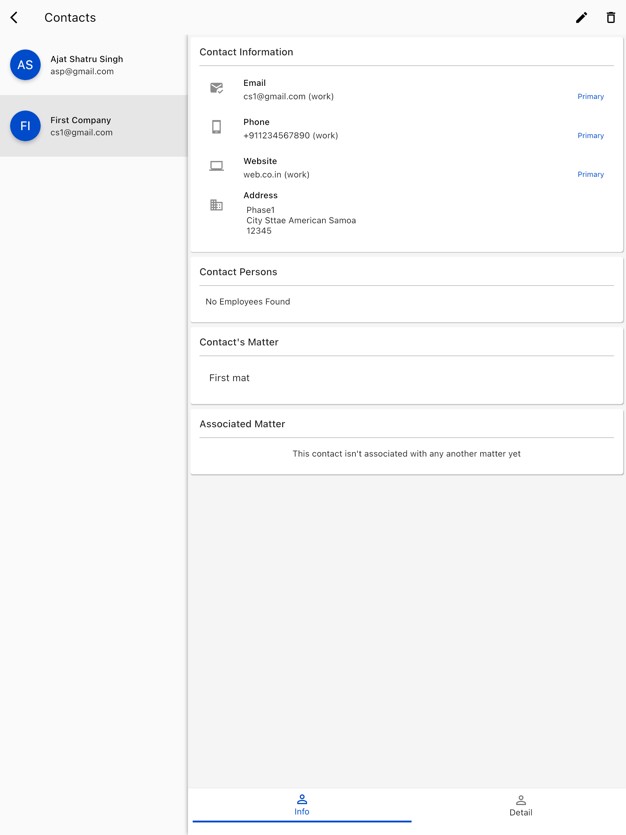Select Ajat Shatru Singh contact
626x835 pixels.
click(x=87, y=65)
